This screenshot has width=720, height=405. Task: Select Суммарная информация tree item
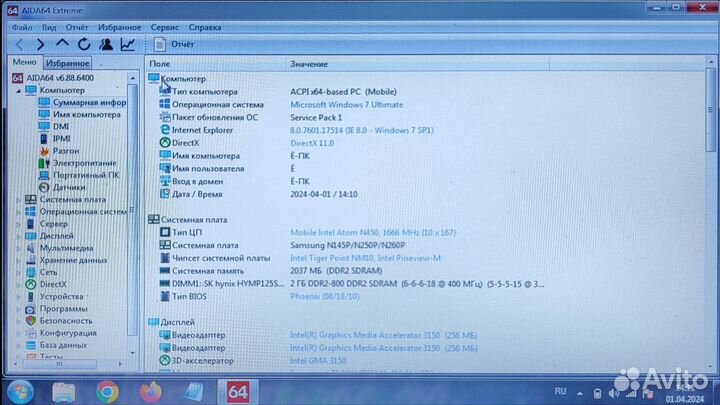coord(89,102)
